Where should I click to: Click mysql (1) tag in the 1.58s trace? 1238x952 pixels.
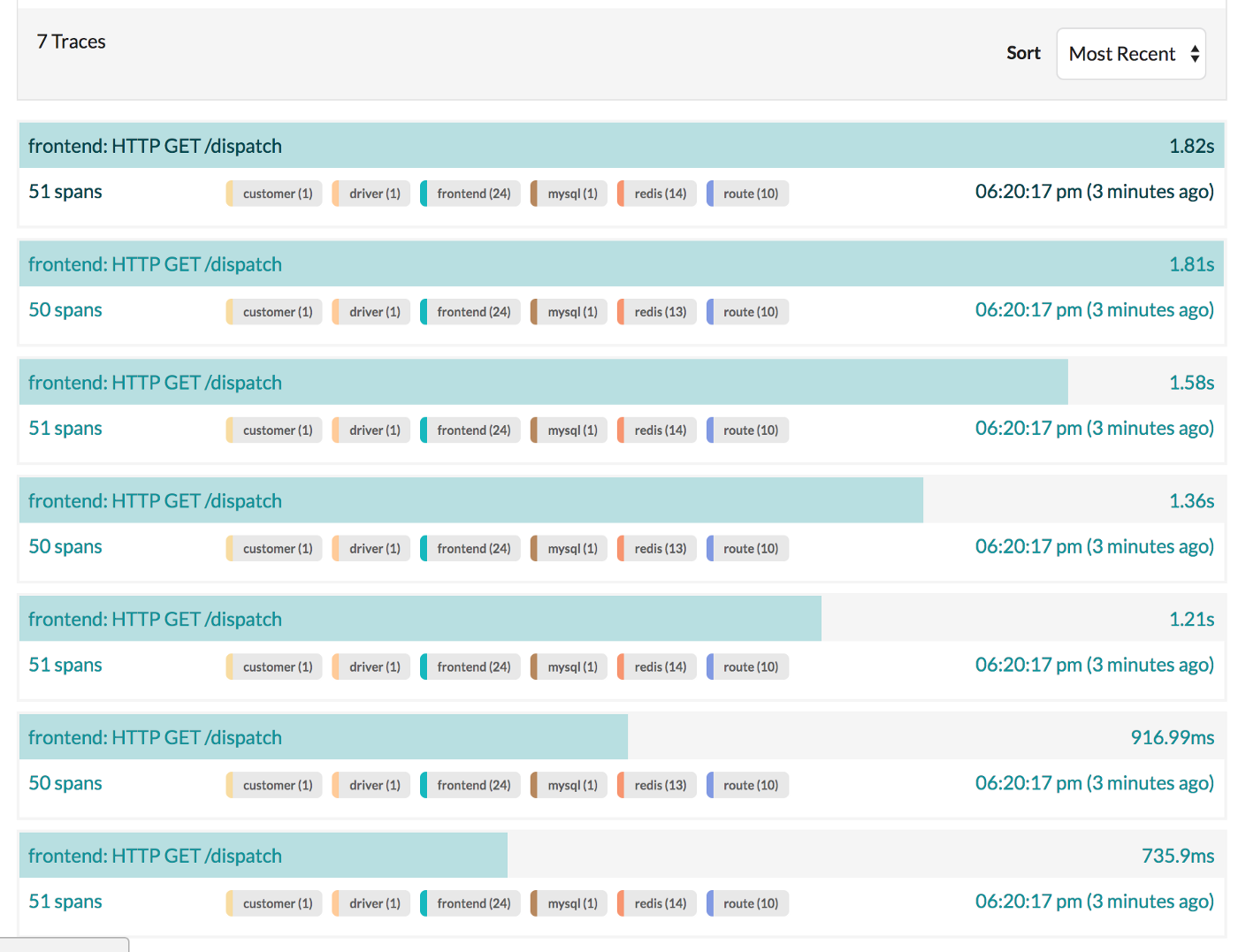point(569,430)
